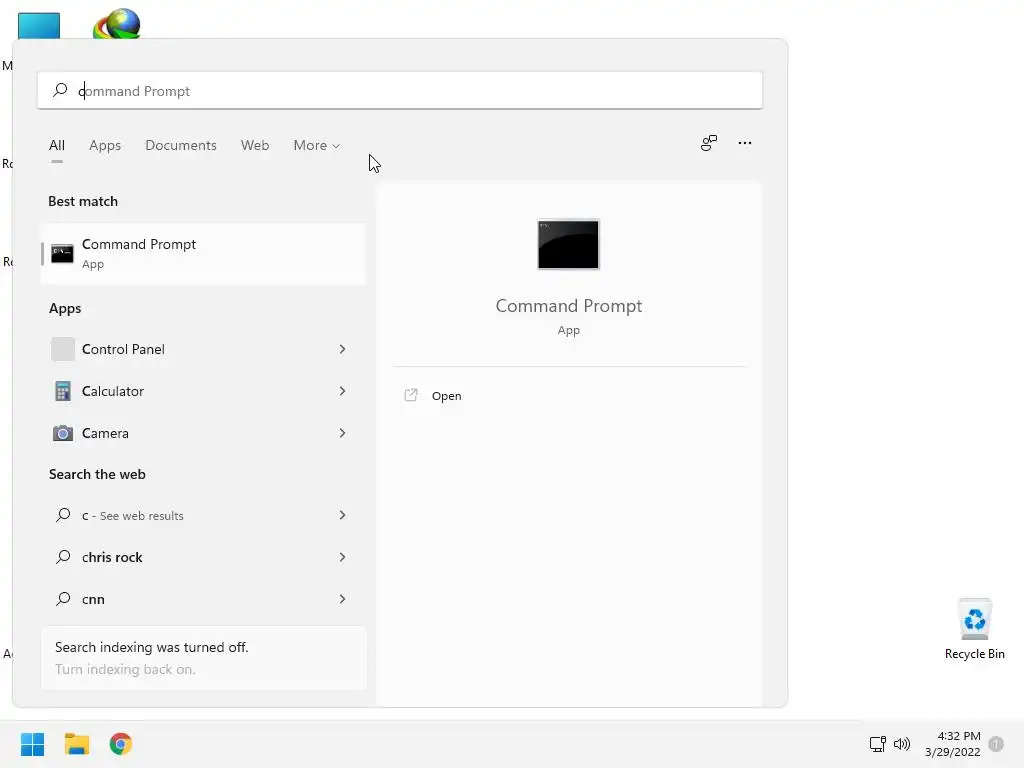Click Open in the preview pane
This screenshot has height=768, width=1024.
click(447, 396)
